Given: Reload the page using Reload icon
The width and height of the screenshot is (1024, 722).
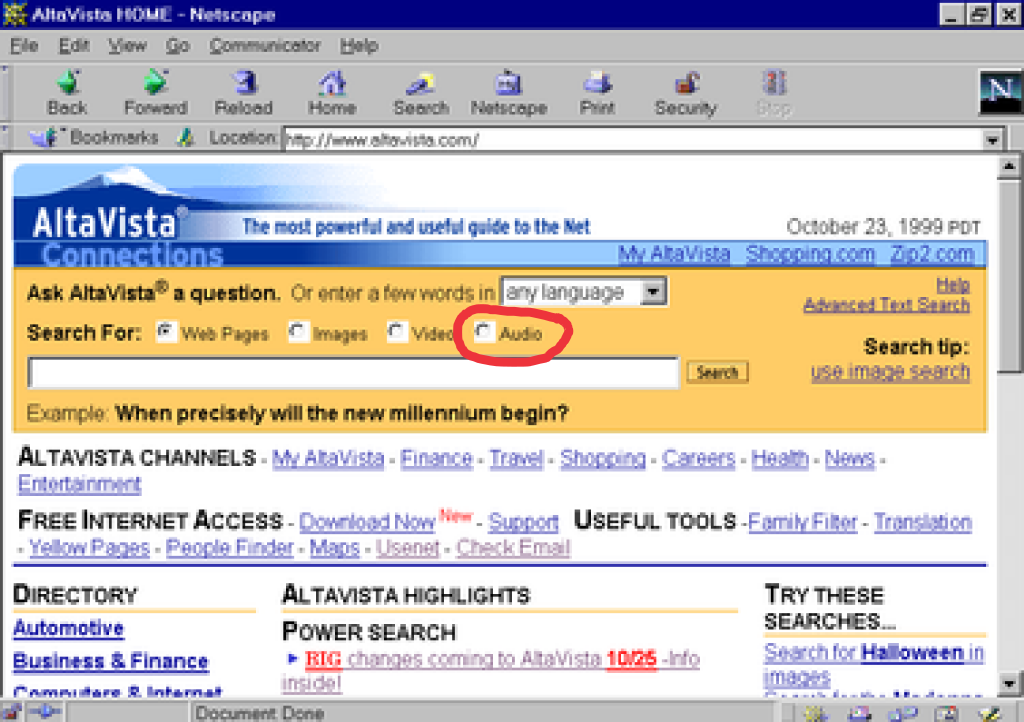Looking at the screenshot, I should pyautogui.click(x=244, y=93).
